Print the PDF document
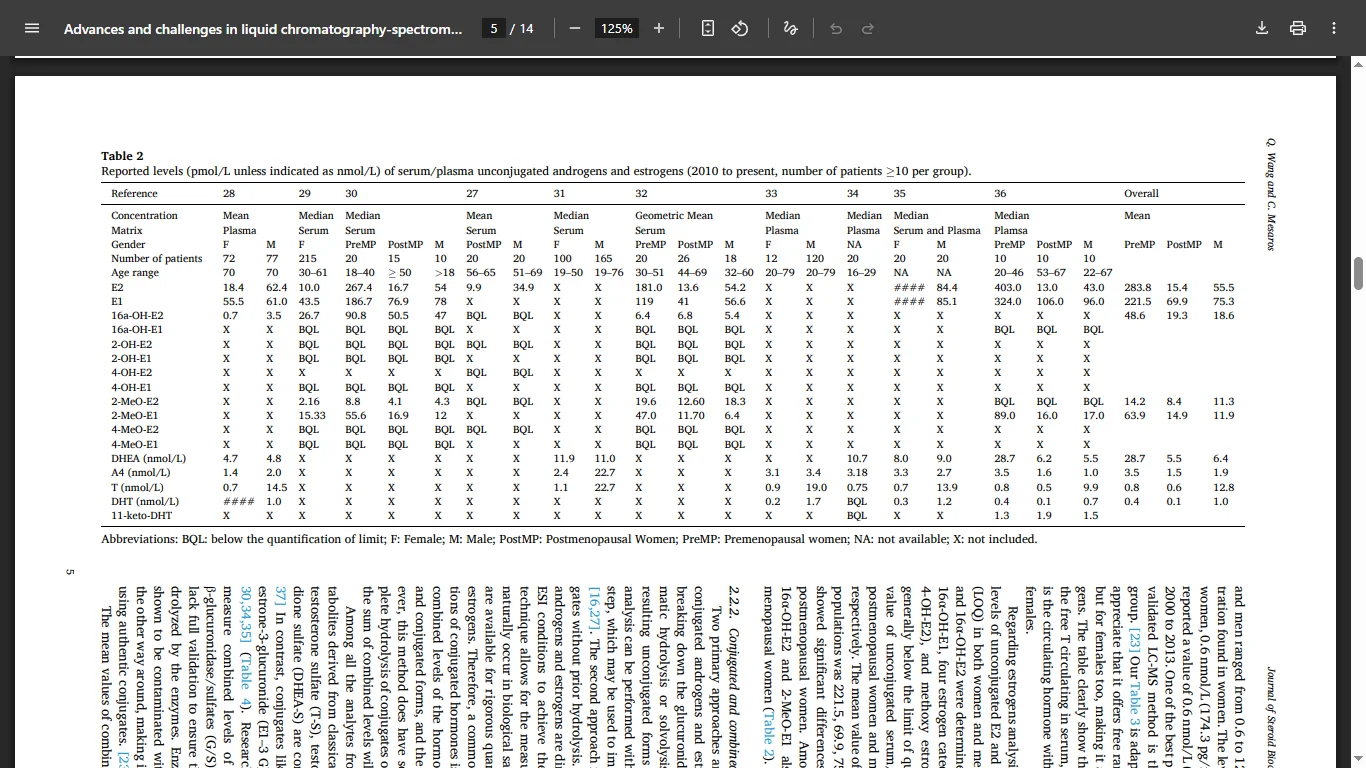 tap(1298, 29)
